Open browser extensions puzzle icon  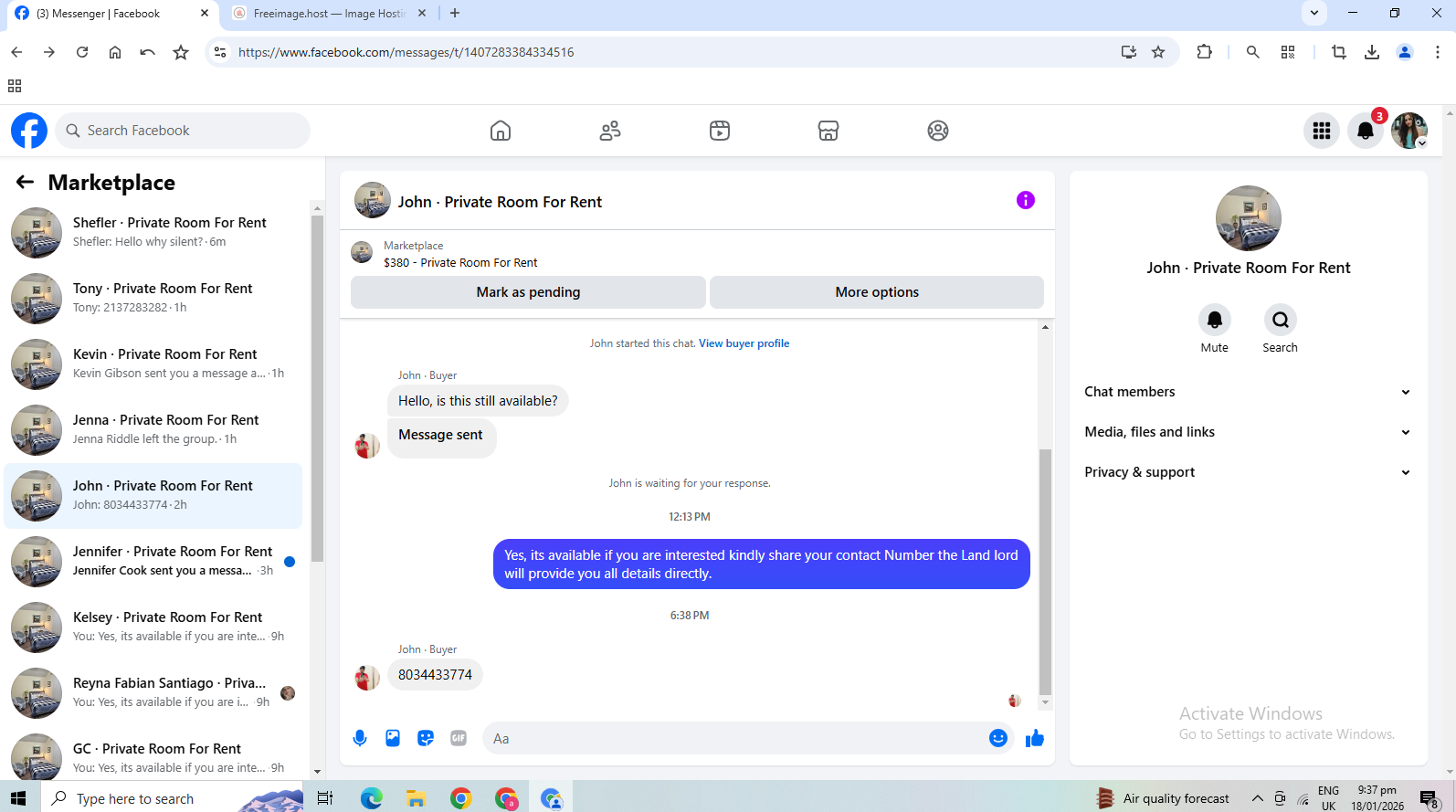tap(1204, 52)
